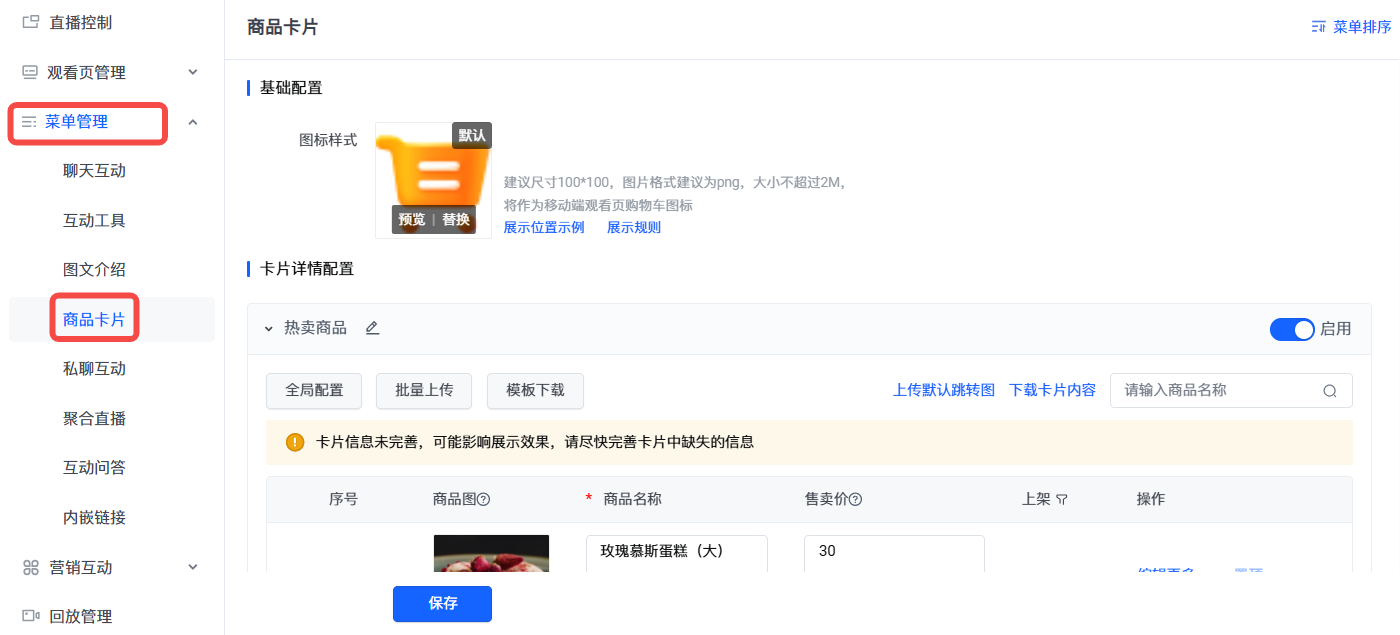Click the 下载卡片内容 link

[x=1052, y=391]
